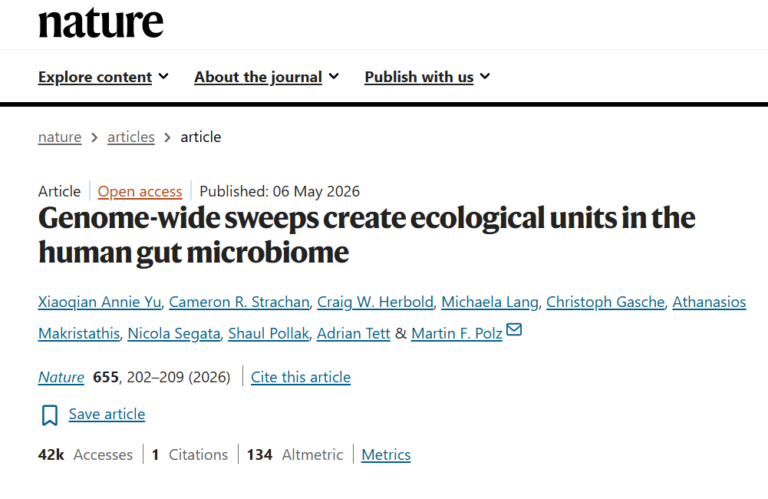Open author Michaela Lang's details
The height and width of the screenshot is (499, 768).
pos(490,302)
